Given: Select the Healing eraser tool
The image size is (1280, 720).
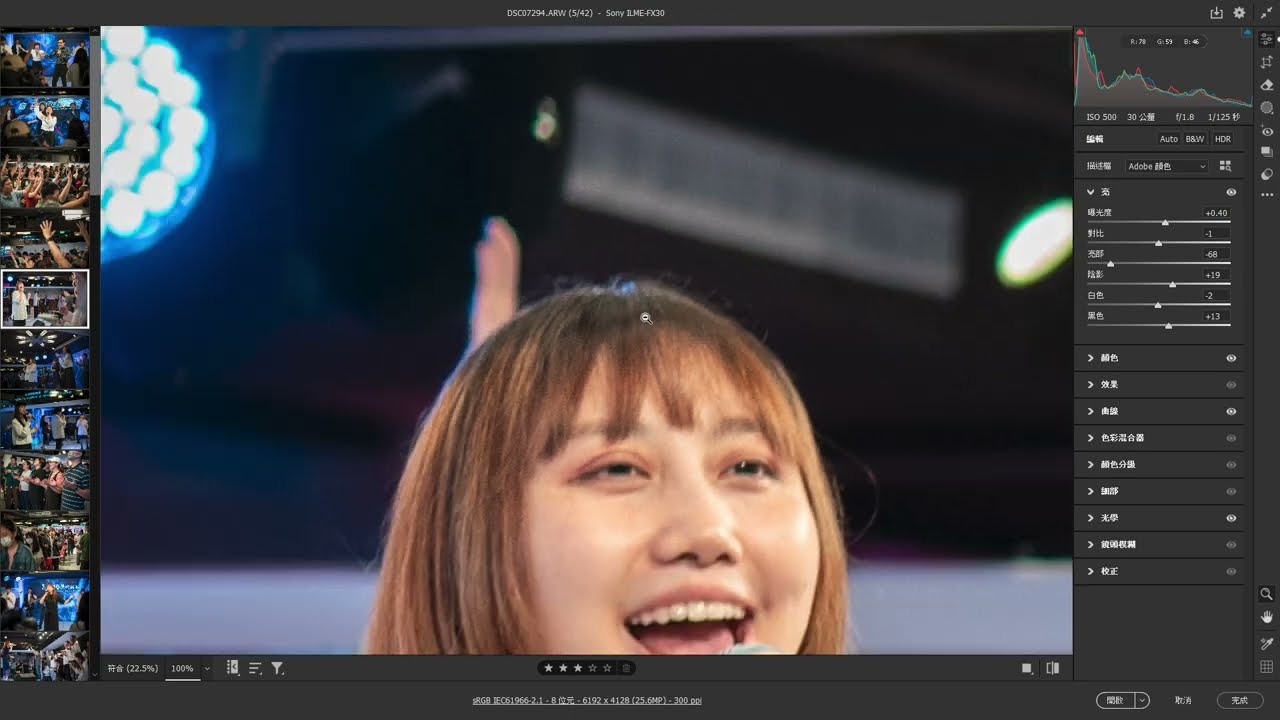Looking at the screenshot, I should pyautogui.click(x=1267, y=85).
